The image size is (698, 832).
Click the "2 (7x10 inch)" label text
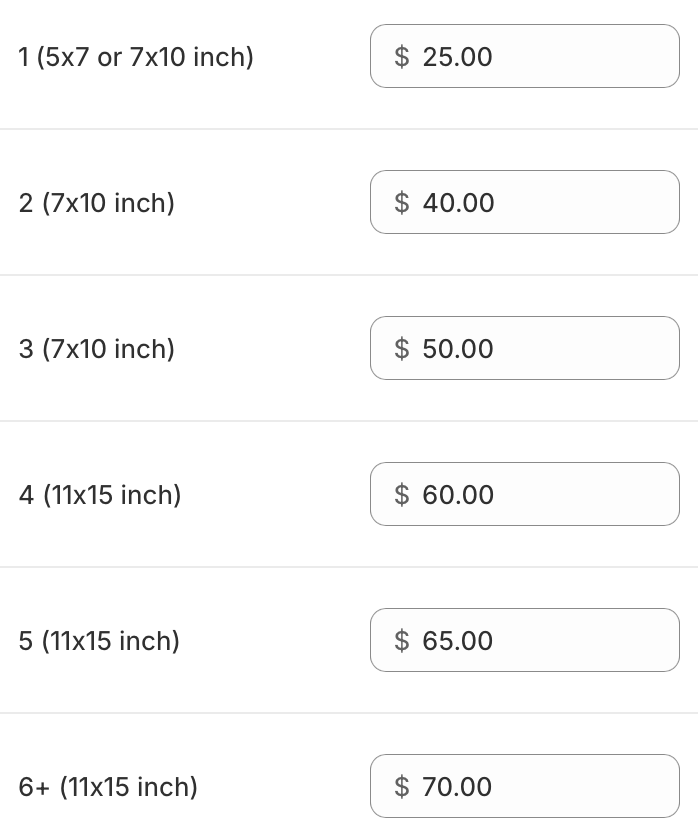97,203
